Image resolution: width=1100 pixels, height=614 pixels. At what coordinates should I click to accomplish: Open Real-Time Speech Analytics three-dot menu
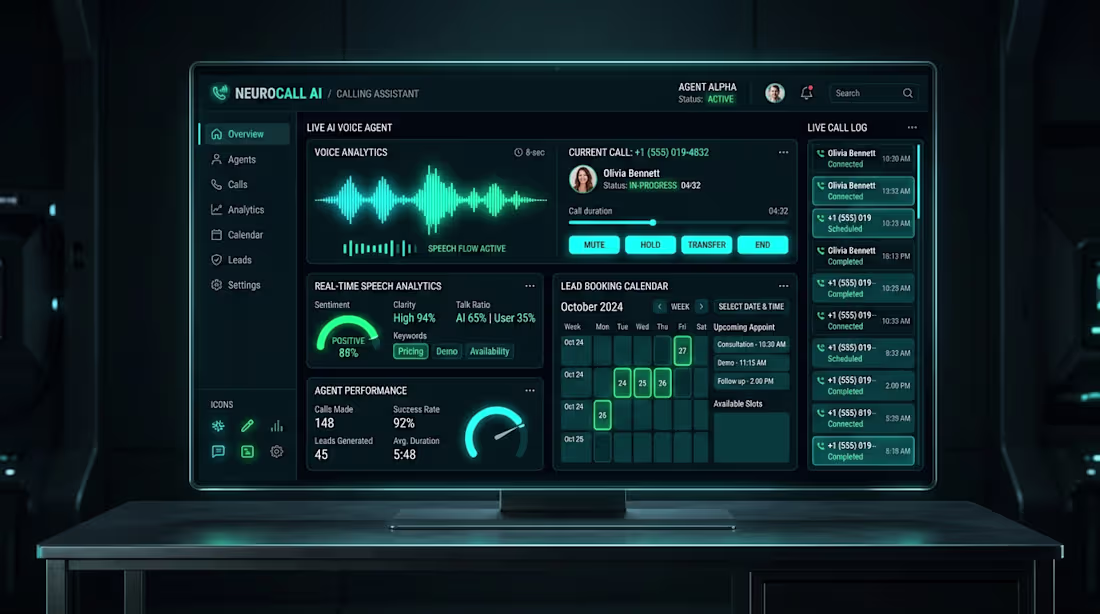(530, 286)
